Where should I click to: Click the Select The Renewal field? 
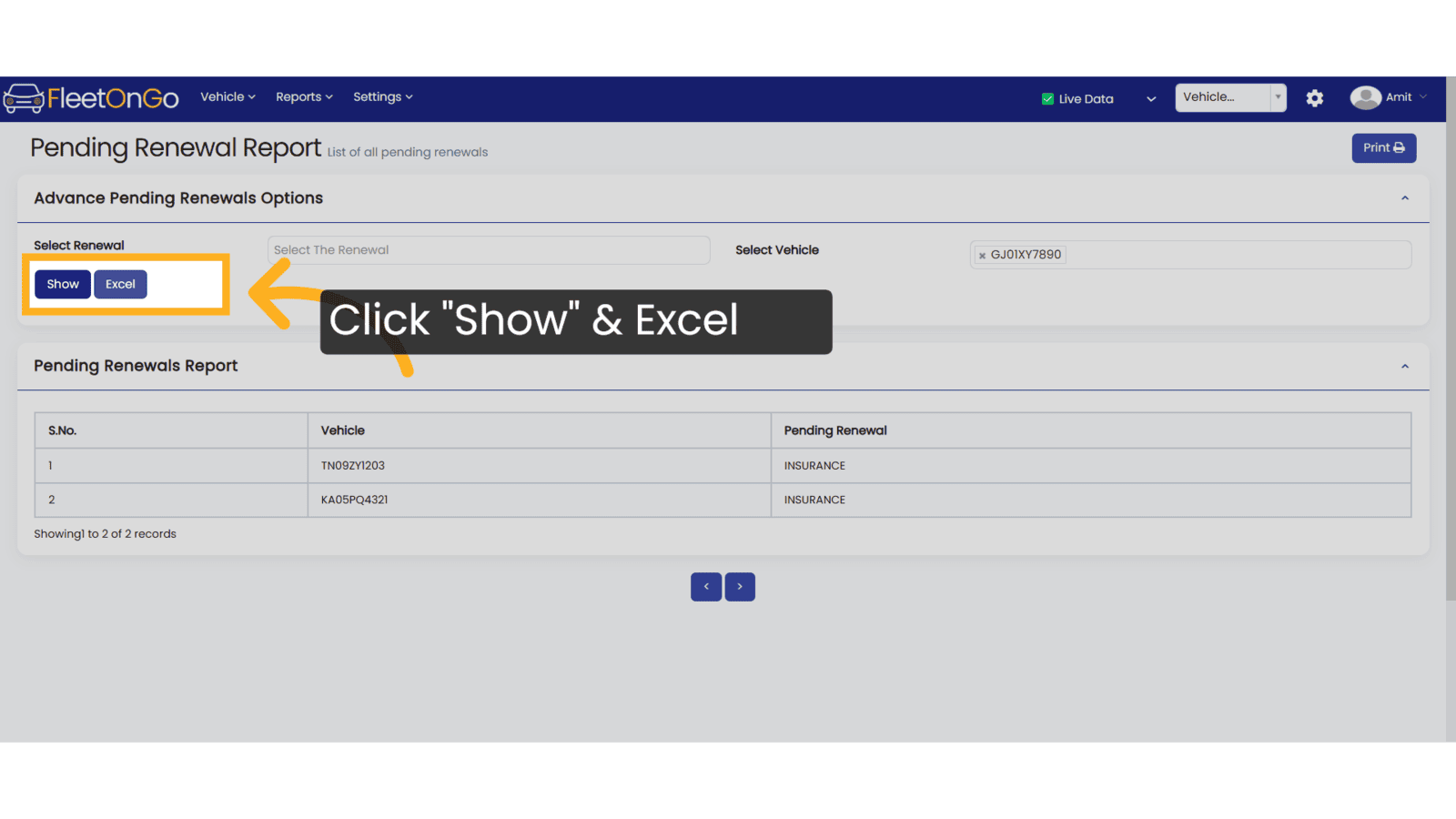(489, 250)
